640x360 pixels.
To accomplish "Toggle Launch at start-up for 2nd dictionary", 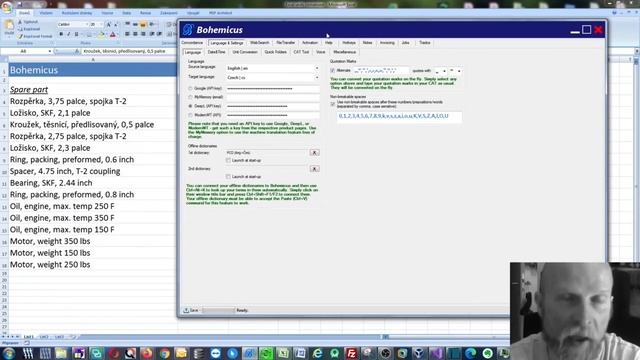I will pyautogui.click(x=228, y=177).
